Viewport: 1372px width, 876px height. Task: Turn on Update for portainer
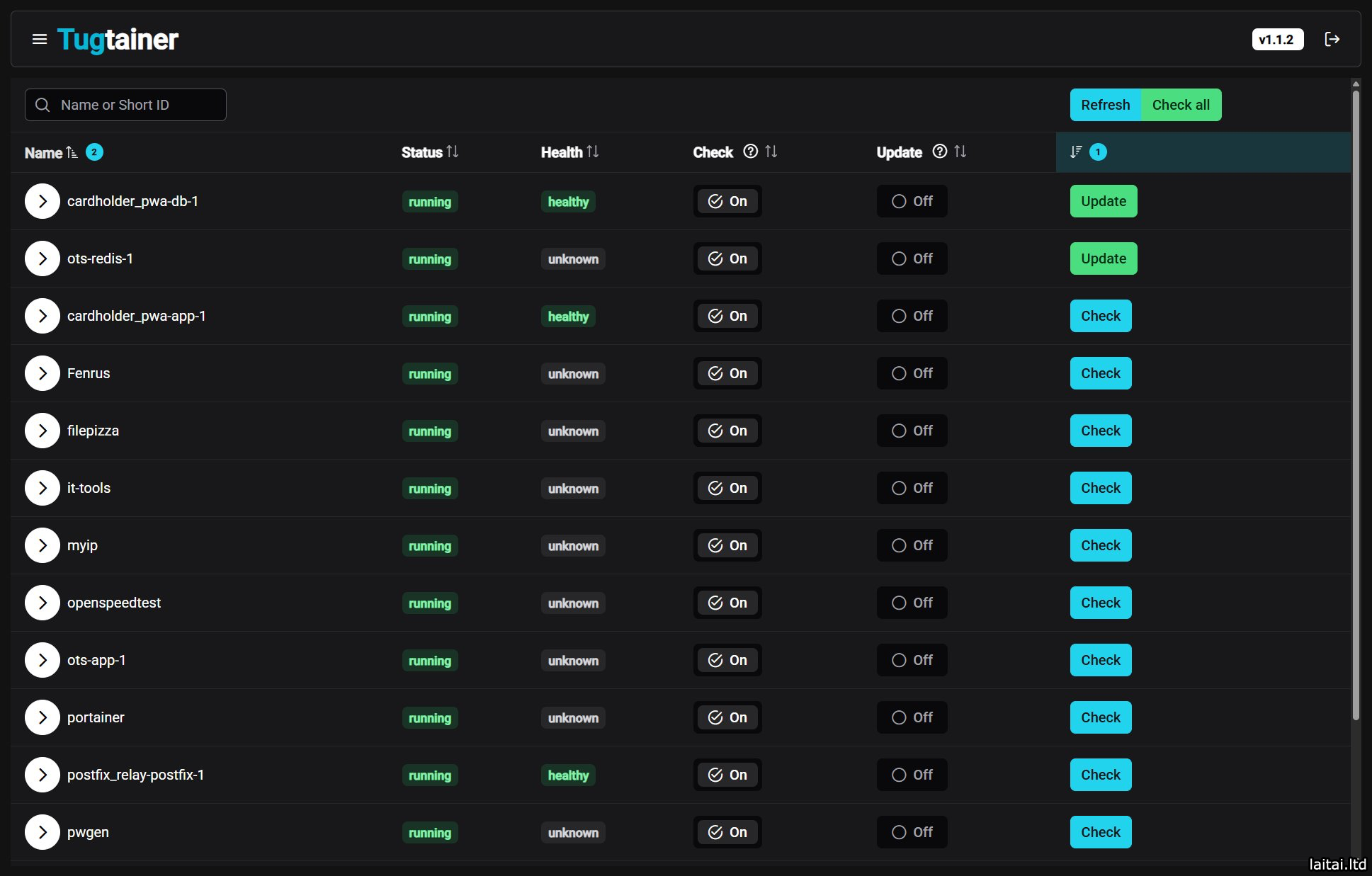pos(912,717)
